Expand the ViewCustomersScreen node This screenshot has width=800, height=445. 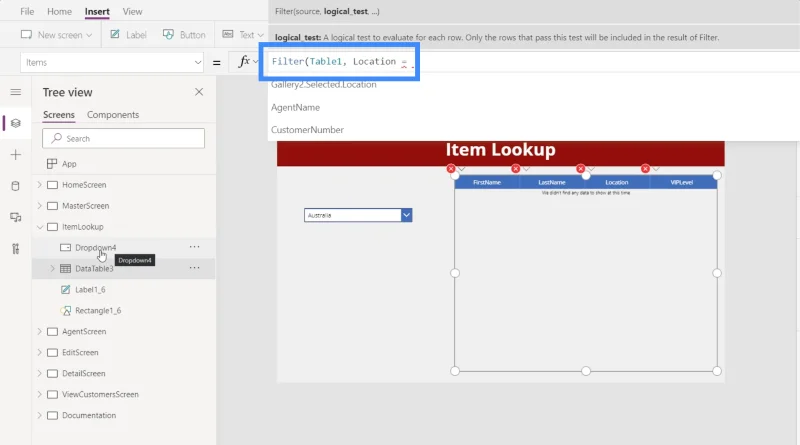pyautogui.click(x=40, y=394)
